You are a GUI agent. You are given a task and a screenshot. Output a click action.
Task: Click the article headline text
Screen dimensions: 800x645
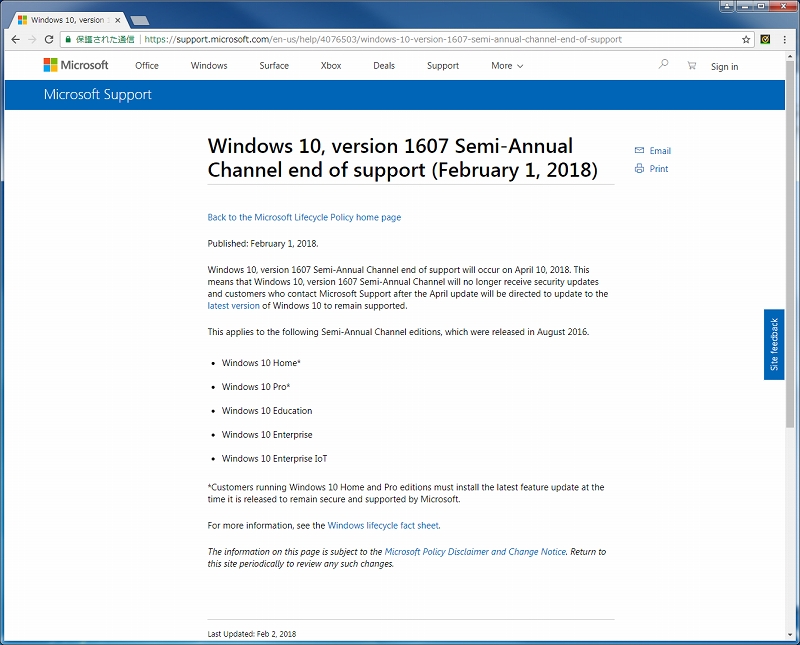pyautogui.click(x=403, y=158)
